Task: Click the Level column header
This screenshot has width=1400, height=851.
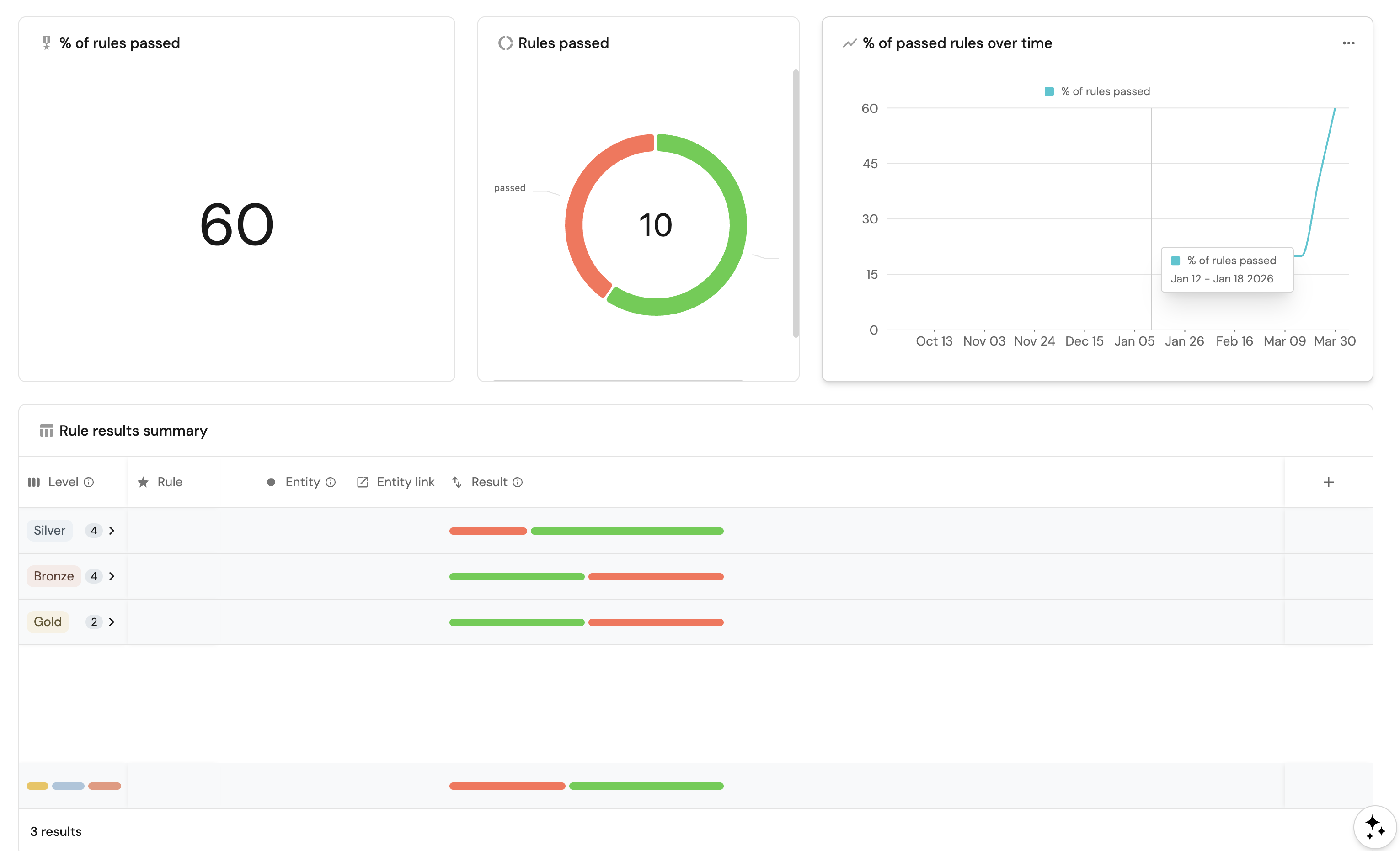Action: pyautogui.click(x=63, y=482)
